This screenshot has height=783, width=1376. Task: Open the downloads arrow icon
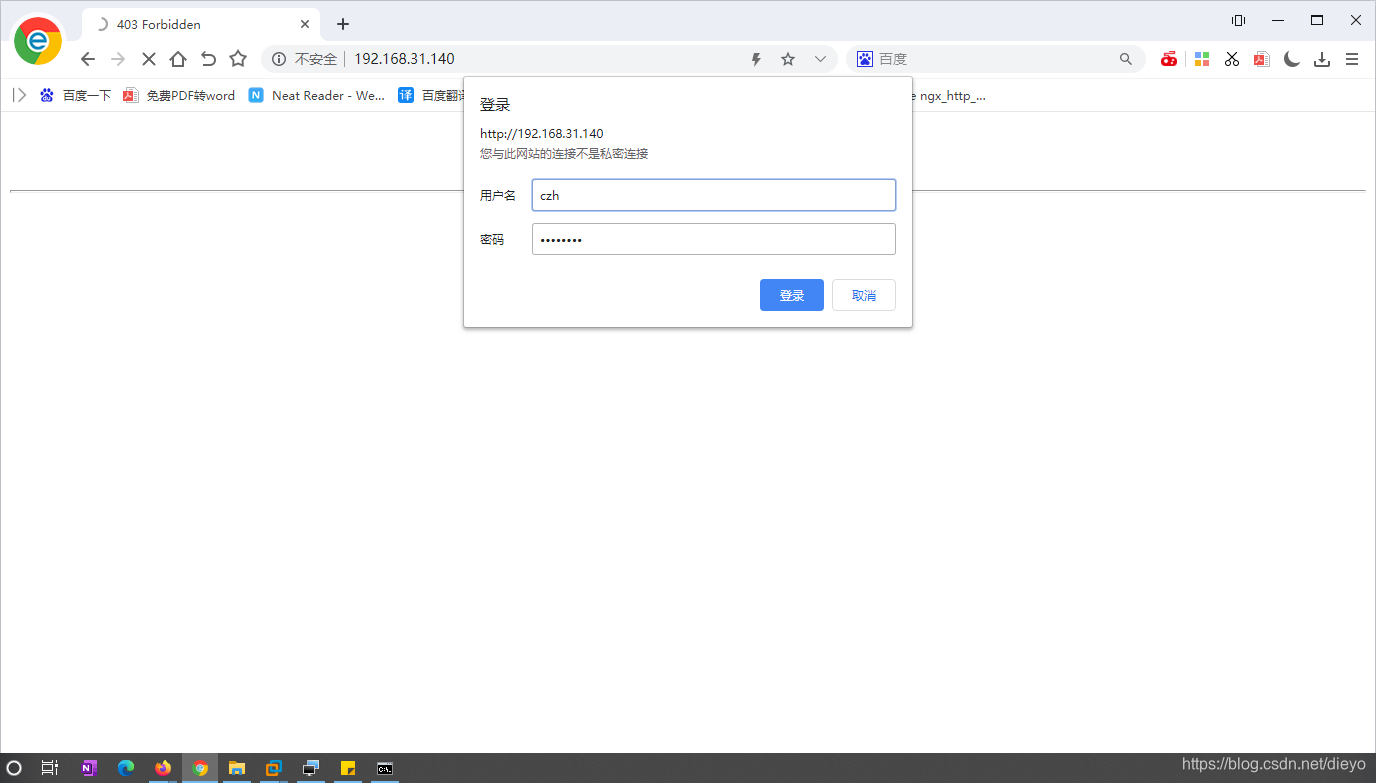(1322, 59)
